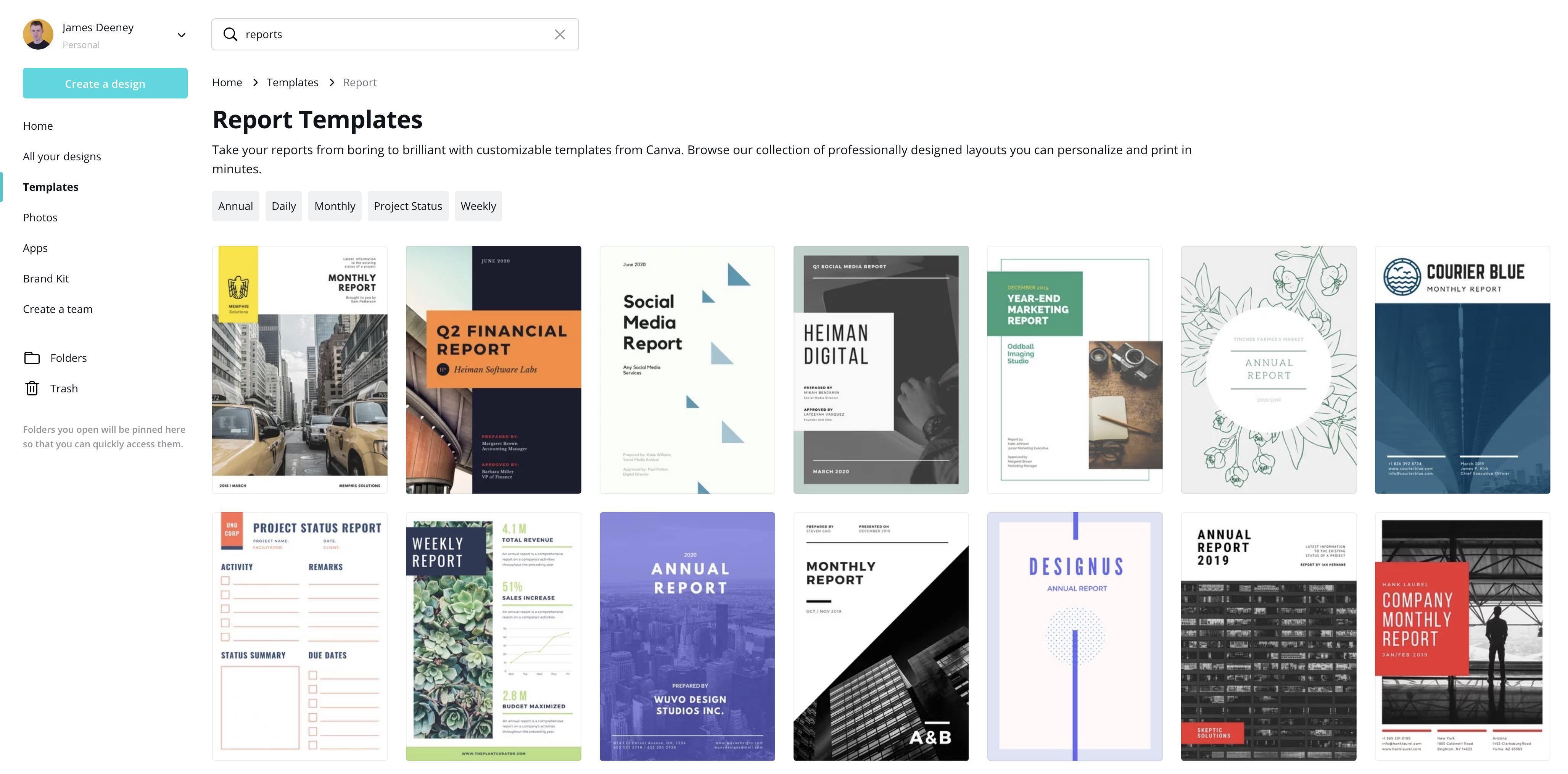The width and height of the screenshot is (1568, 774).
Task: Click the Home breadcrumb link
Action: click(x=227, y=82)
